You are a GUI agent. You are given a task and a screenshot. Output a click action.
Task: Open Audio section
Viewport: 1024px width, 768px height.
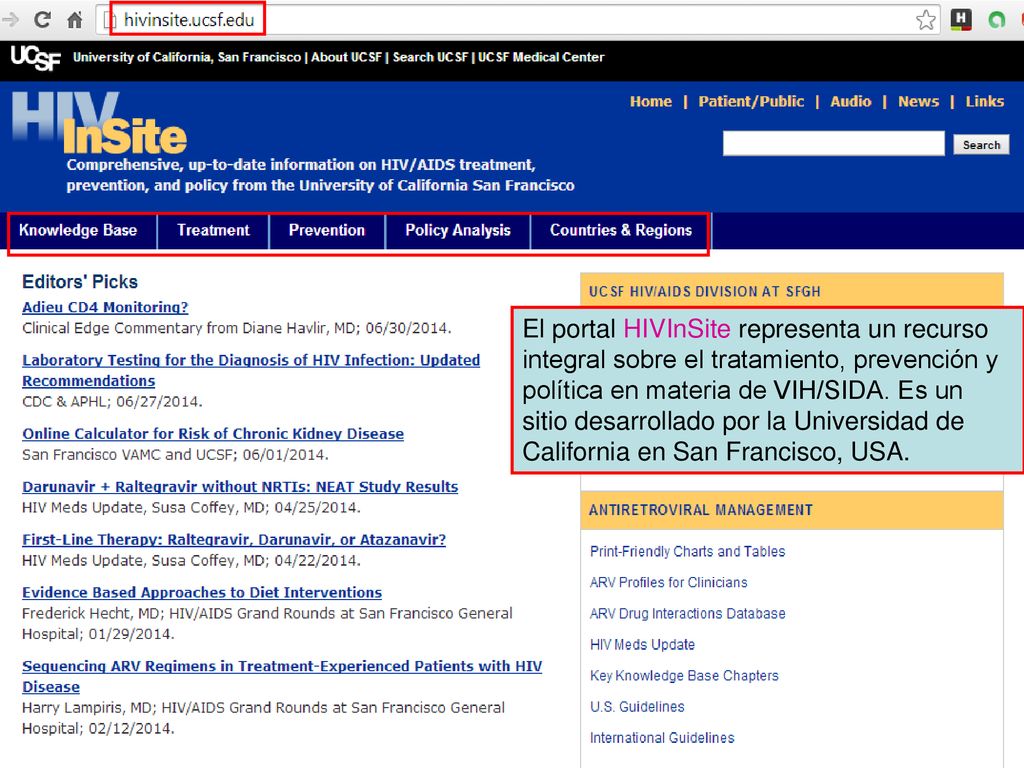pyautogui.click(x=851, y=101)
